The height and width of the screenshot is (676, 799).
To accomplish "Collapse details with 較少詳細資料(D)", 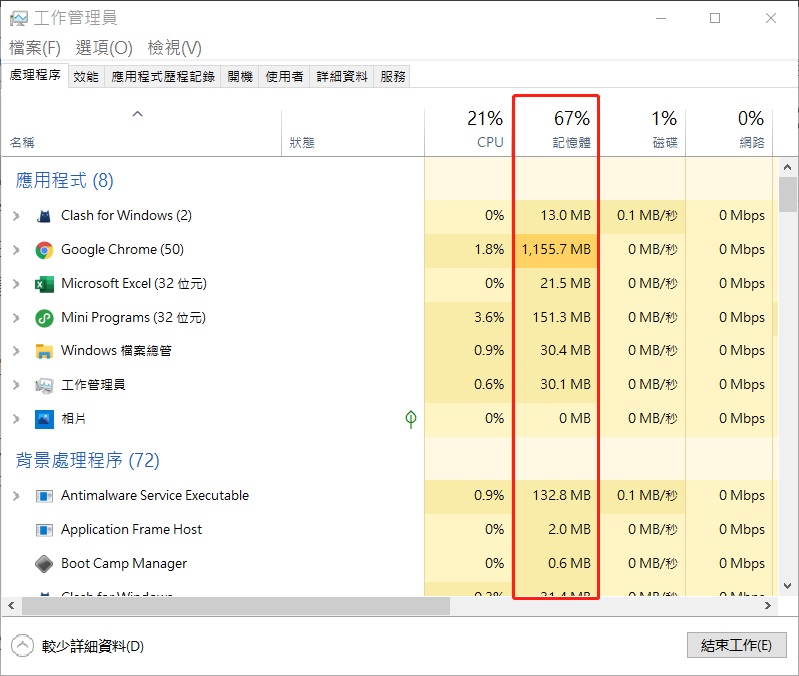I will pyautogui.click(x=77, y=646).
